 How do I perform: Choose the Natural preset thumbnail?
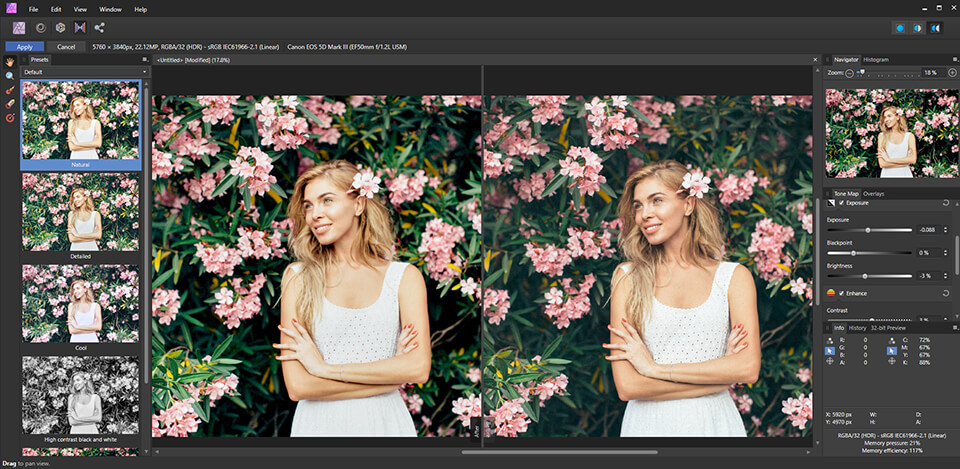pos(81,125)
